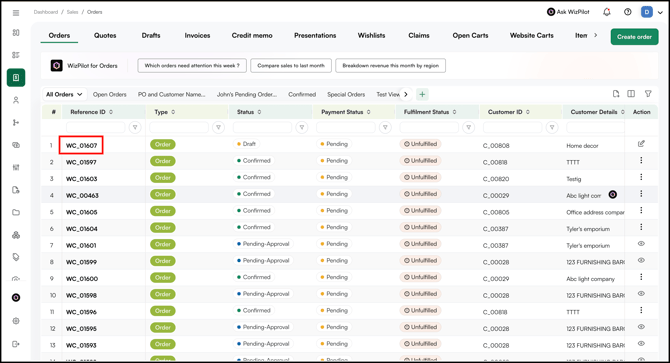The width and height of the screenshot is (670, 363).
Task: Open the settings gear icon in sidebar
Action: (16, 321)
